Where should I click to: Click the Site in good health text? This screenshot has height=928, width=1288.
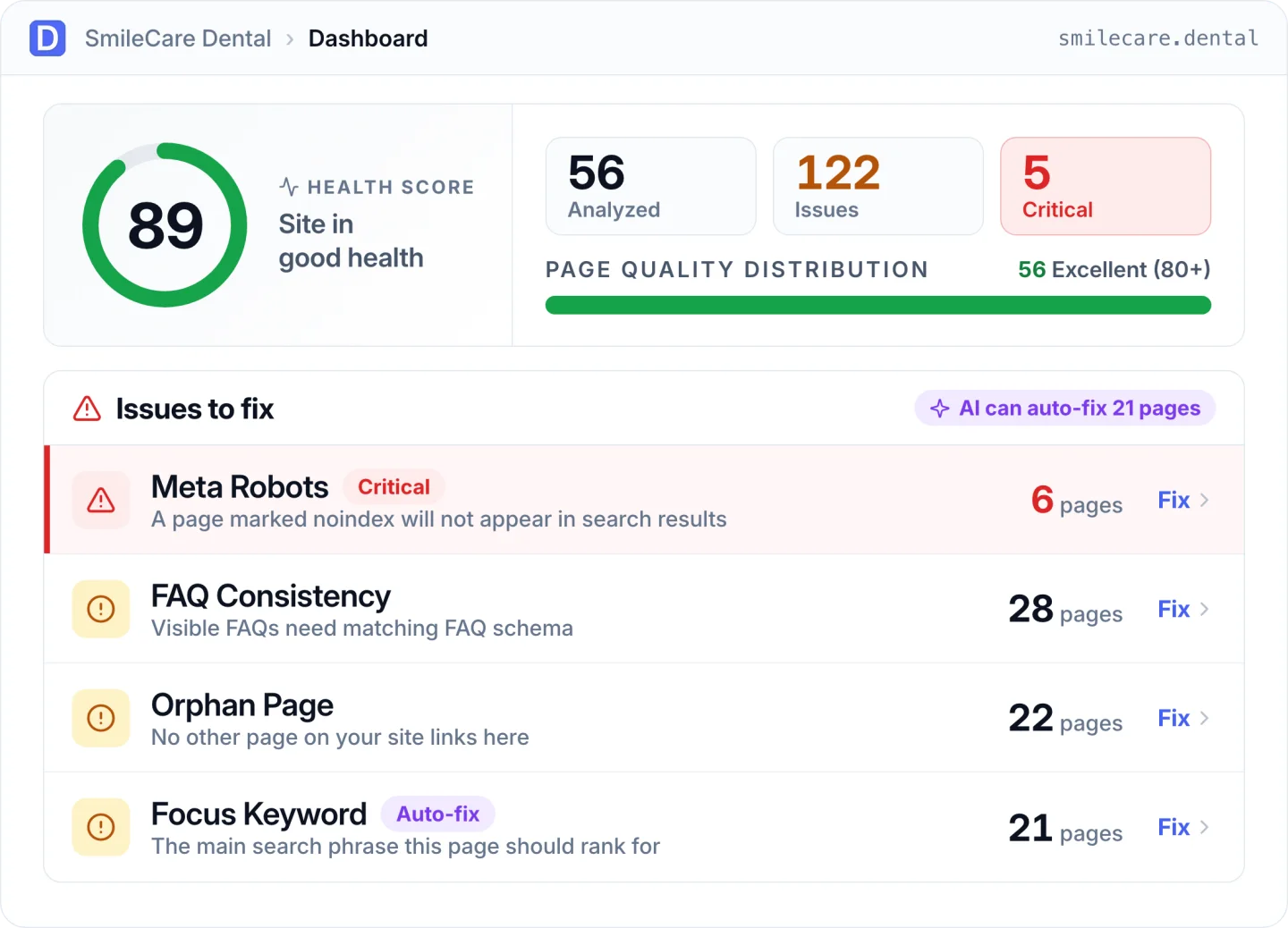(351, 240)
